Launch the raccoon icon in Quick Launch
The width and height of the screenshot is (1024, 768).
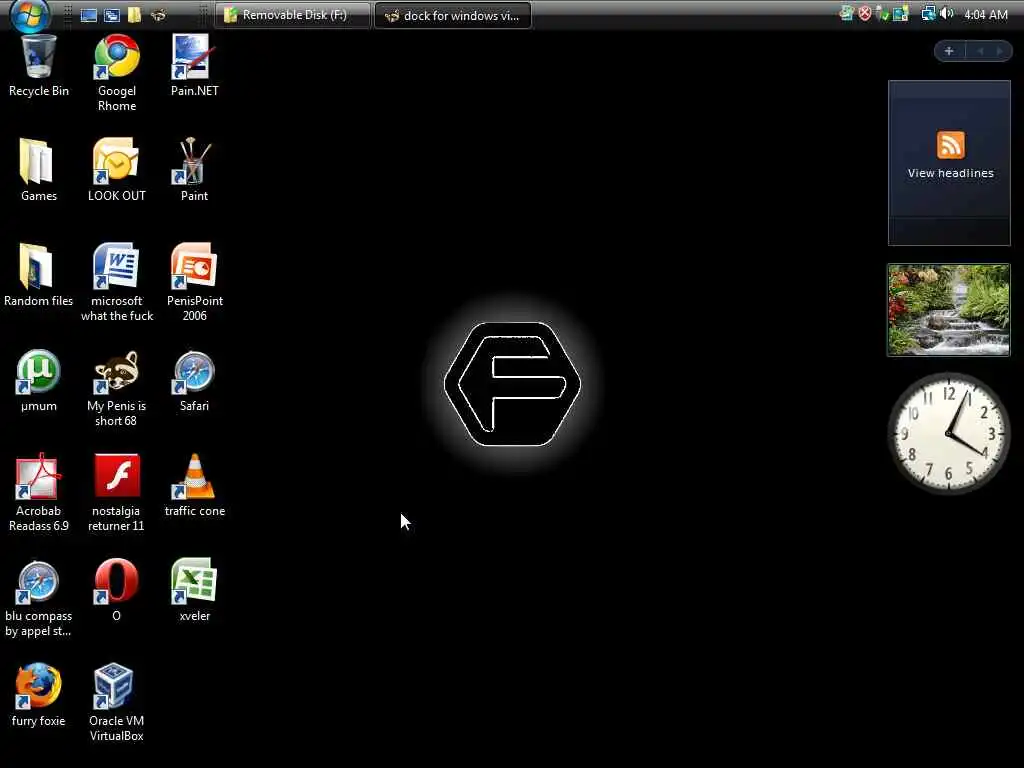[x=158, y=15]
